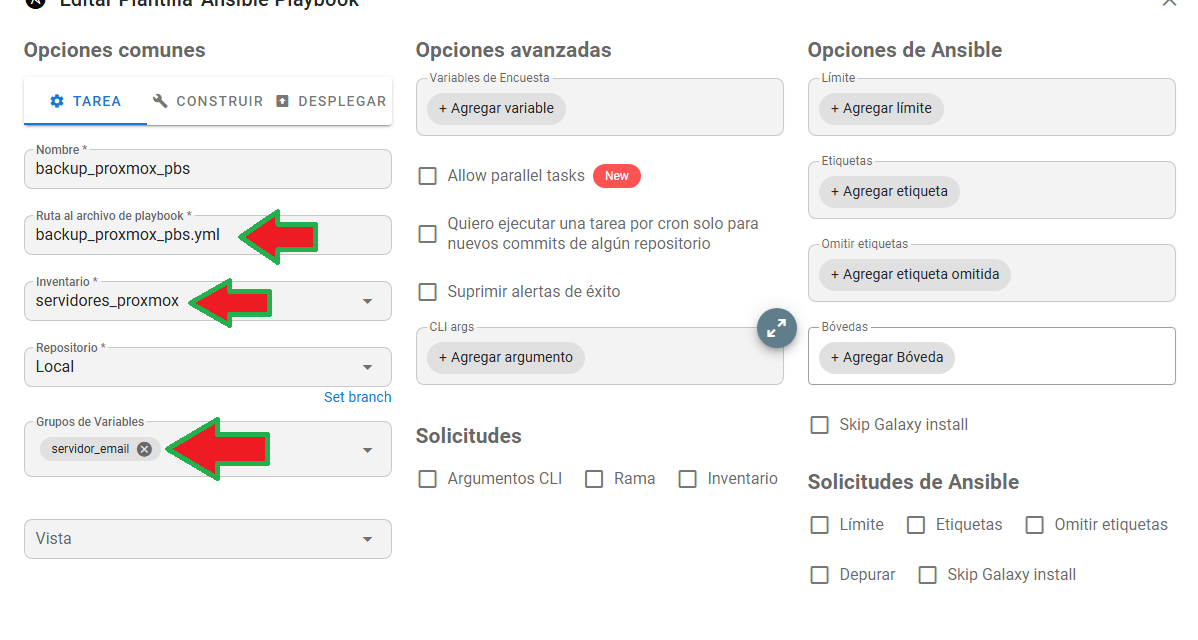Check Límite under Solicitudes de Ansible
The width and height of the screenshot is (1198, 640).
pos(819,525)
